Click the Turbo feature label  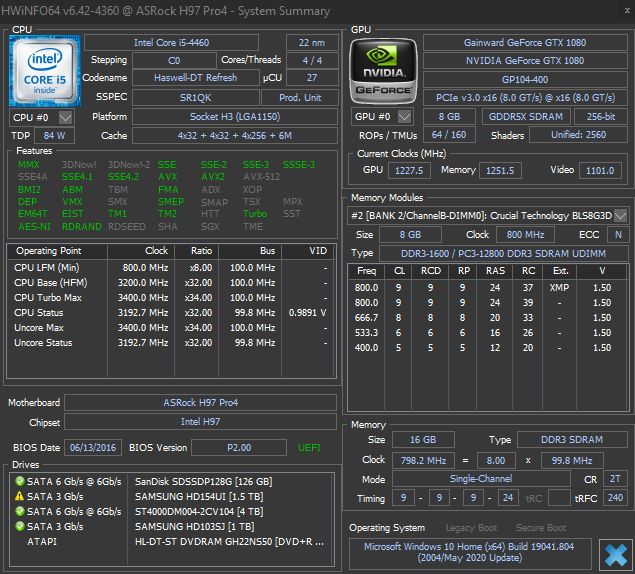255,214
